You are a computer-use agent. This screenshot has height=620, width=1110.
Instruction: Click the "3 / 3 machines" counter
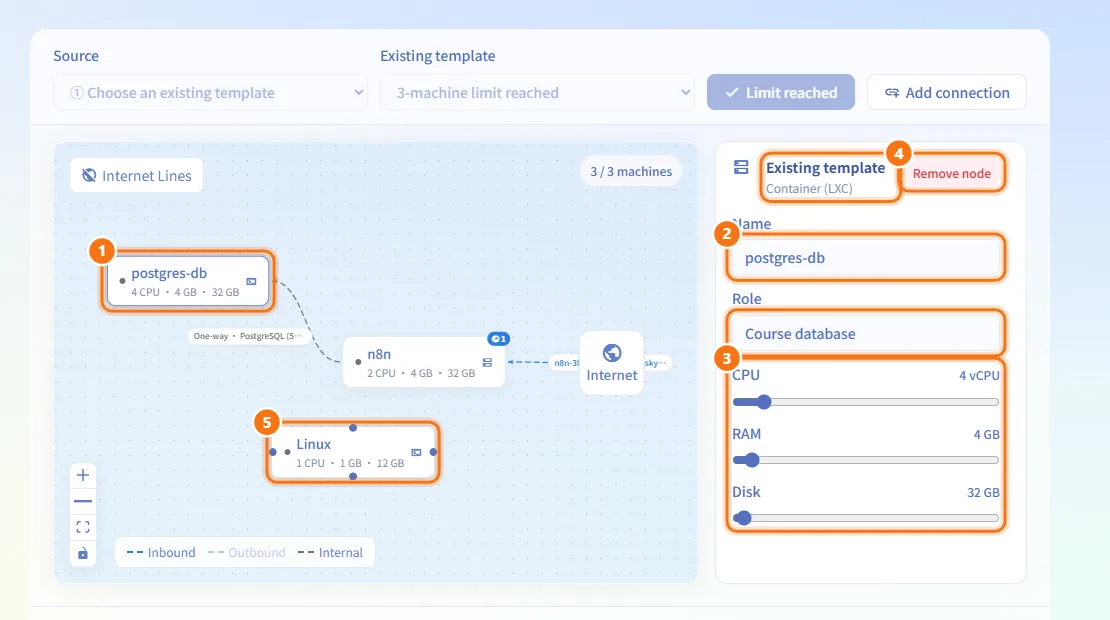point(631,171)
